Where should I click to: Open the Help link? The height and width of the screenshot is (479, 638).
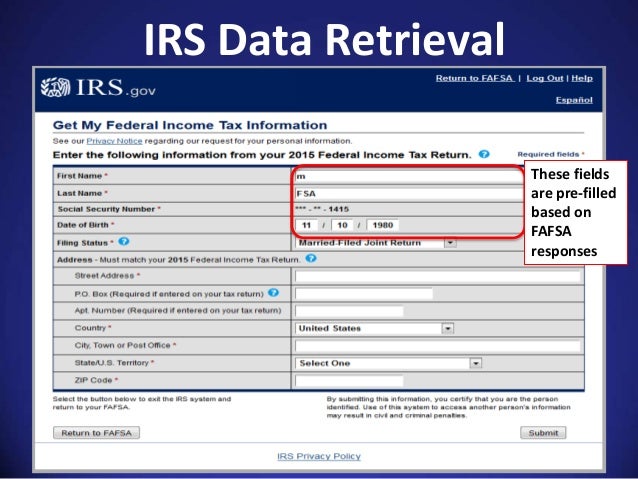582,78
